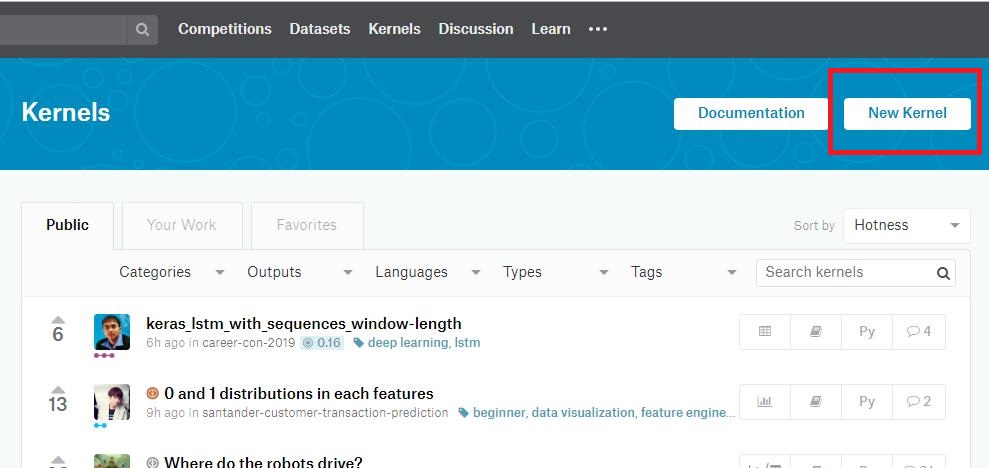Image resolution: width=989 pixels, height=468 pixels.
Task: Click tag icon beside beginner tag
Action: tap(464, 413)
